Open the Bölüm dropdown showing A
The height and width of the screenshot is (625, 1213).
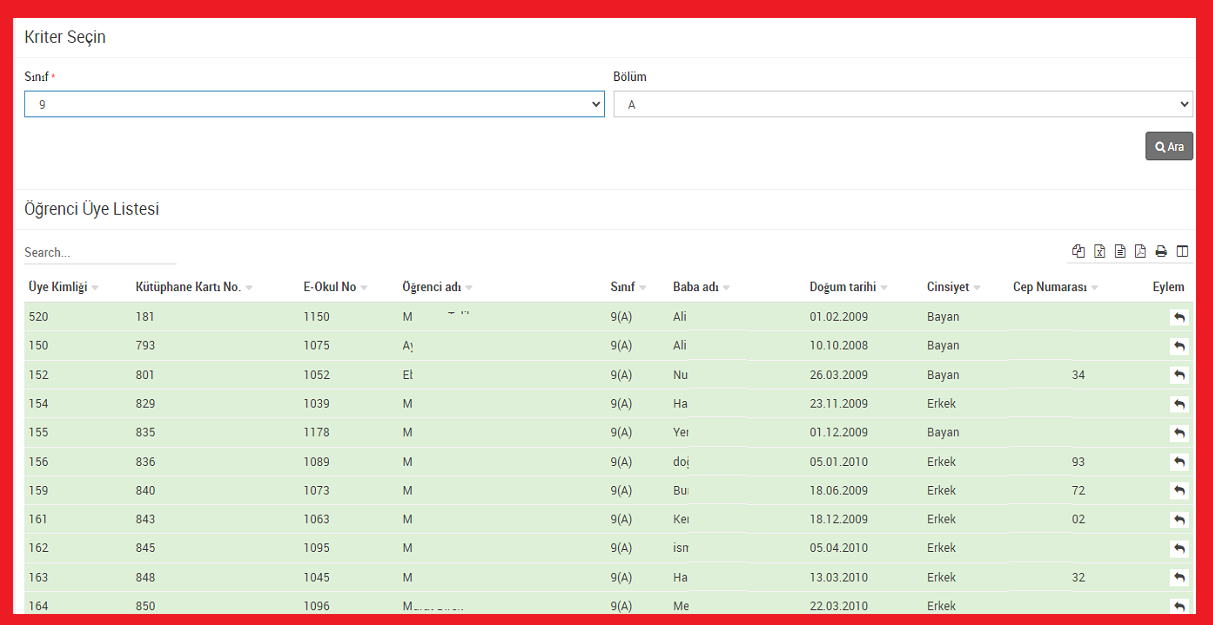coord(902,104)
